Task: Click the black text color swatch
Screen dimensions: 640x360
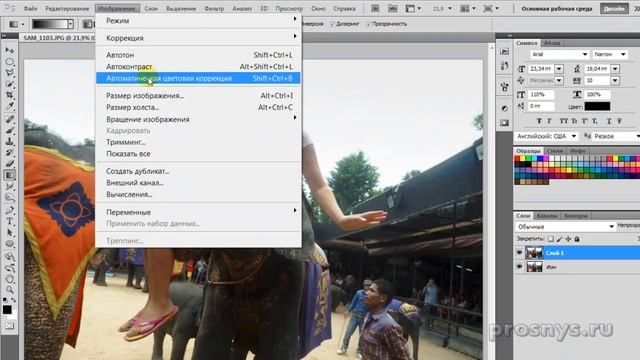Action: click(597, 107)
